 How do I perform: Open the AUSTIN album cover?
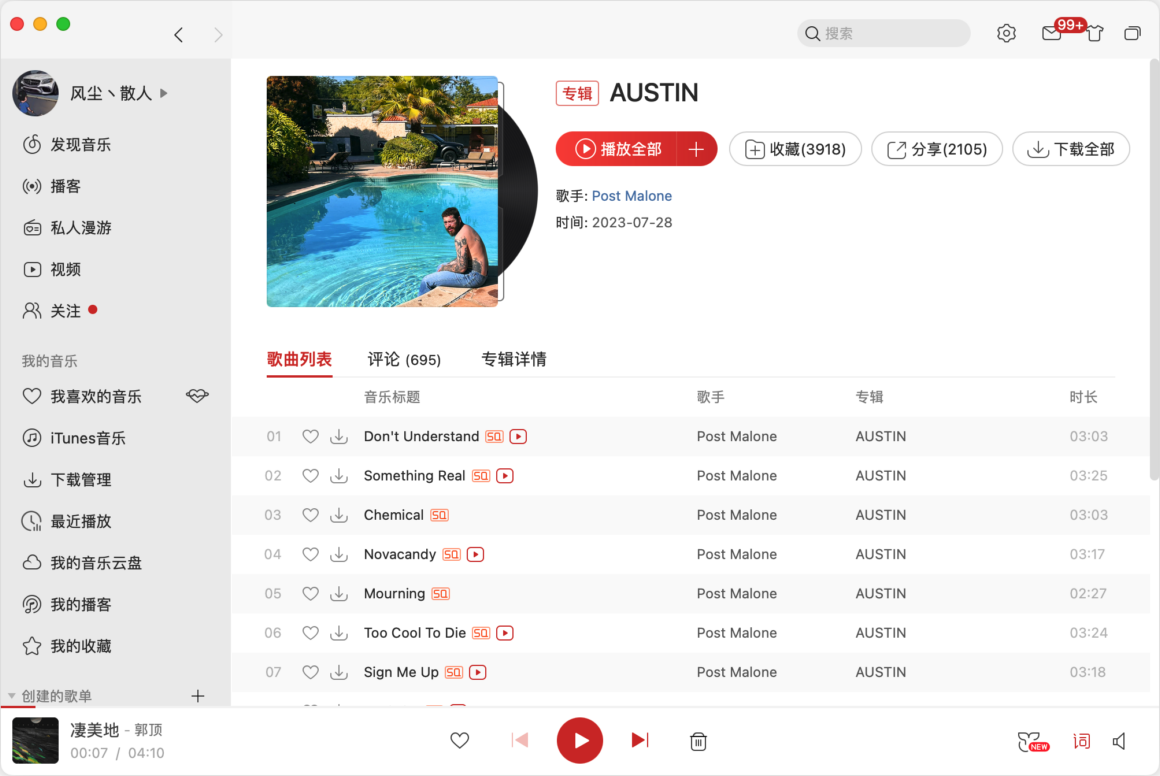pos(382,192)
